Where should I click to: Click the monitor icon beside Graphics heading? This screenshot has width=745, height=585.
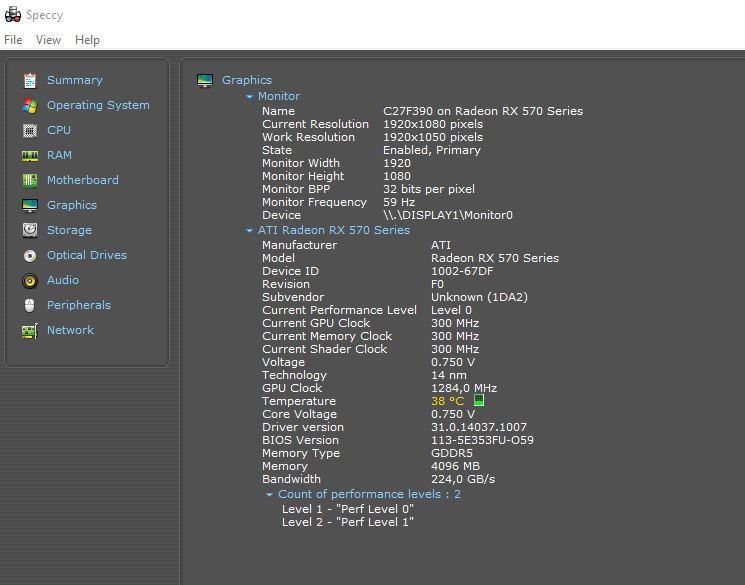(205, 80)
